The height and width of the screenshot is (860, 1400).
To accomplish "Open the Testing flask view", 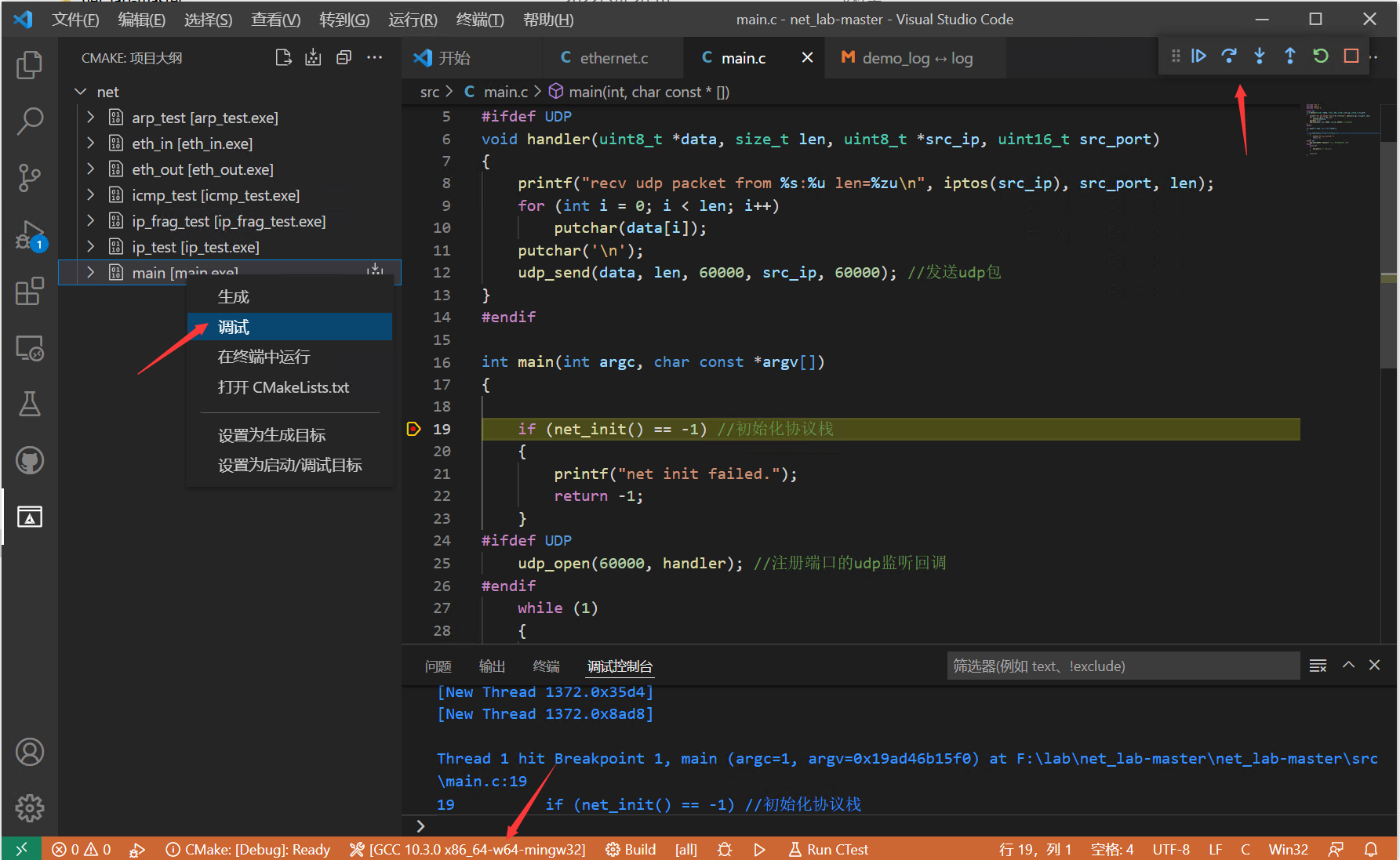I will point(29,405).
